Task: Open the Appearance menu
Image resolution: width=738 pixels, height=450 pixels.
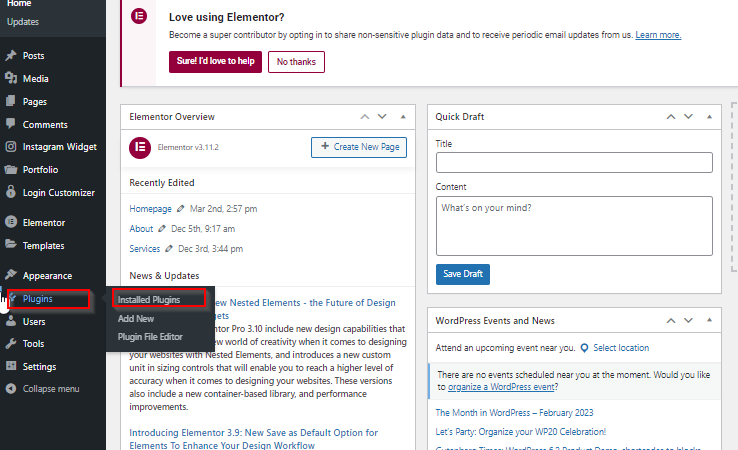Action: point(47,275)
